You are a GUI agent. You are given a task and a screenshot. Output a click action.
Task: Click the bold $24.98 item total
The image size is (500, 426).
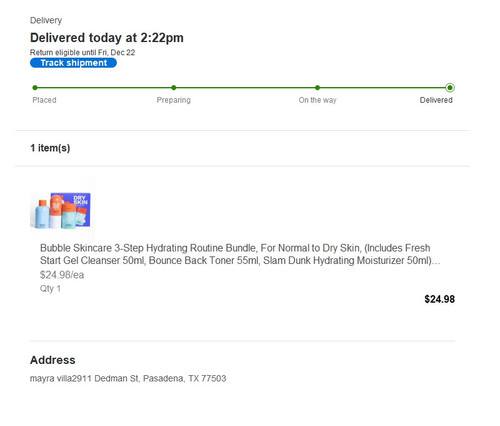point(439,299)
